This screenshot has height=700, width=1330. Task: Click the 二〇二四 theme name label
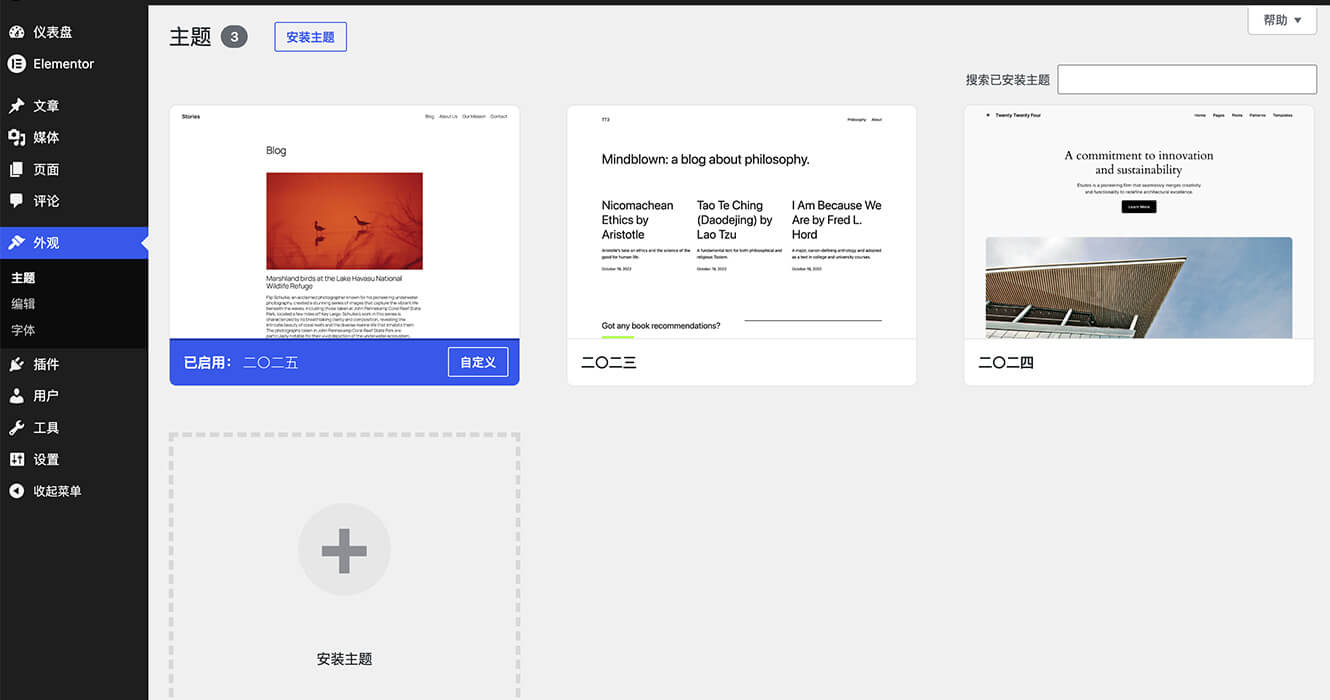1006,362
